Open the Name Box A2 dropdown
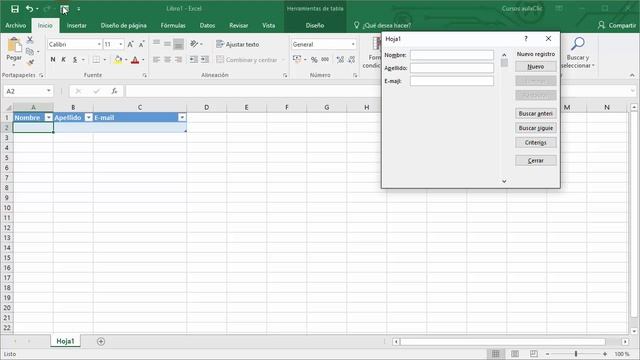The image size is (640, 360). (49, 91)
